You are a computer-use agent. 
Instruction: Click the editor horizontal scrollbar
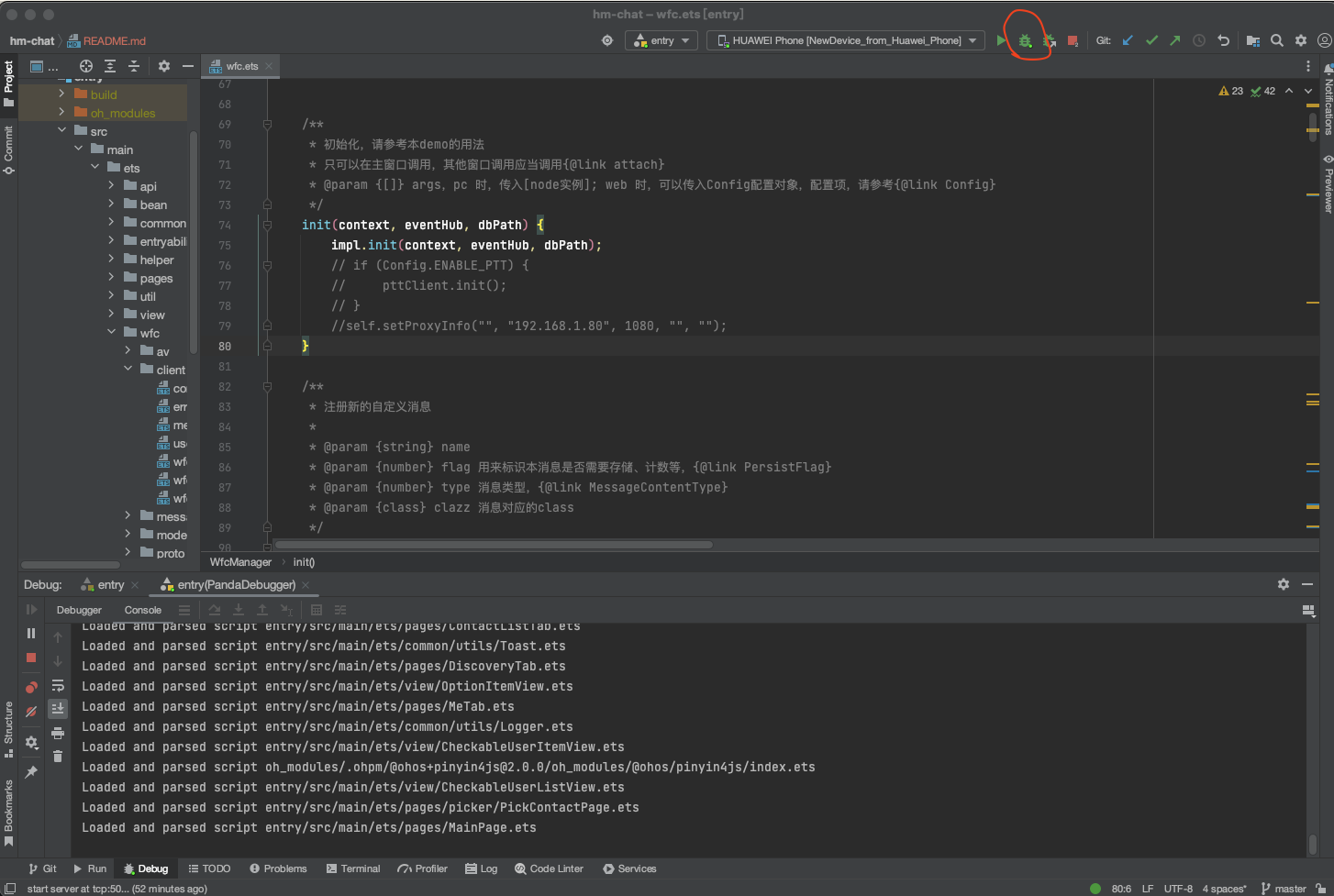click(494, 545)
